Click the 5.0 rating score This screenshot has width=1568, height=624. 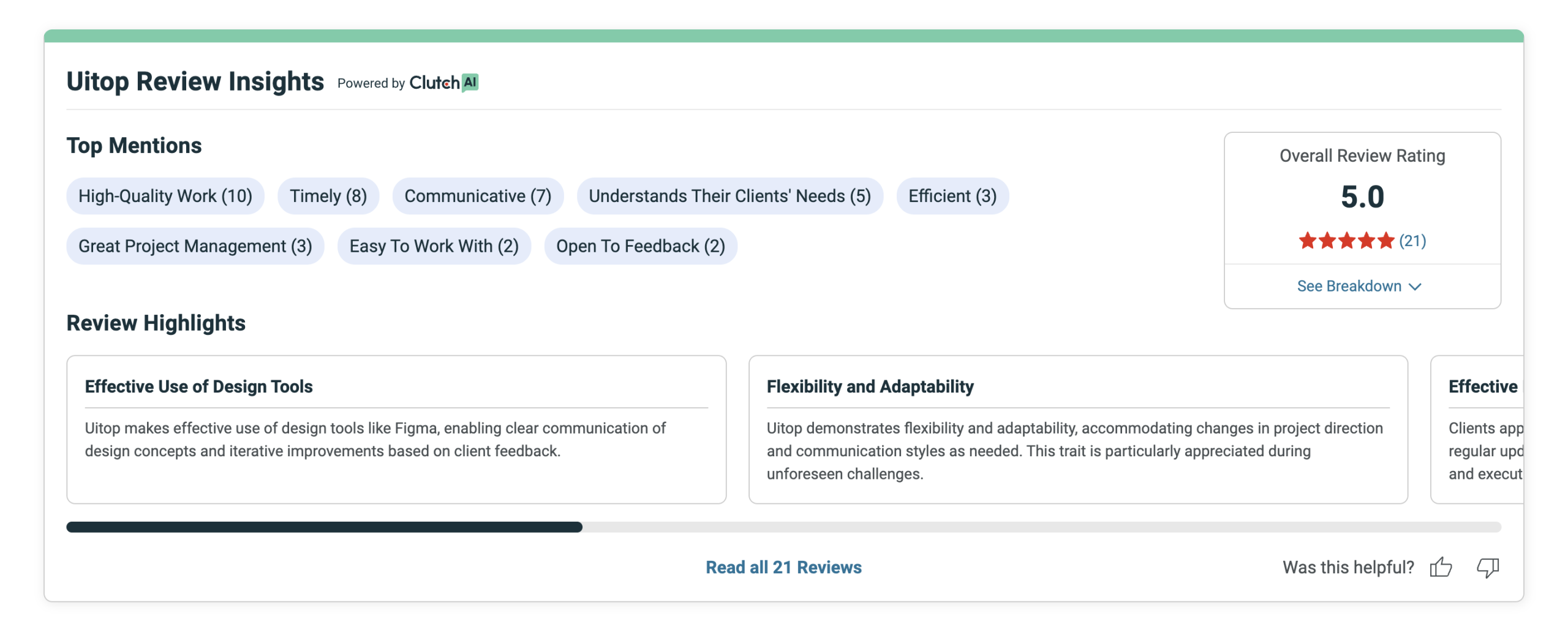[1362, 197]
